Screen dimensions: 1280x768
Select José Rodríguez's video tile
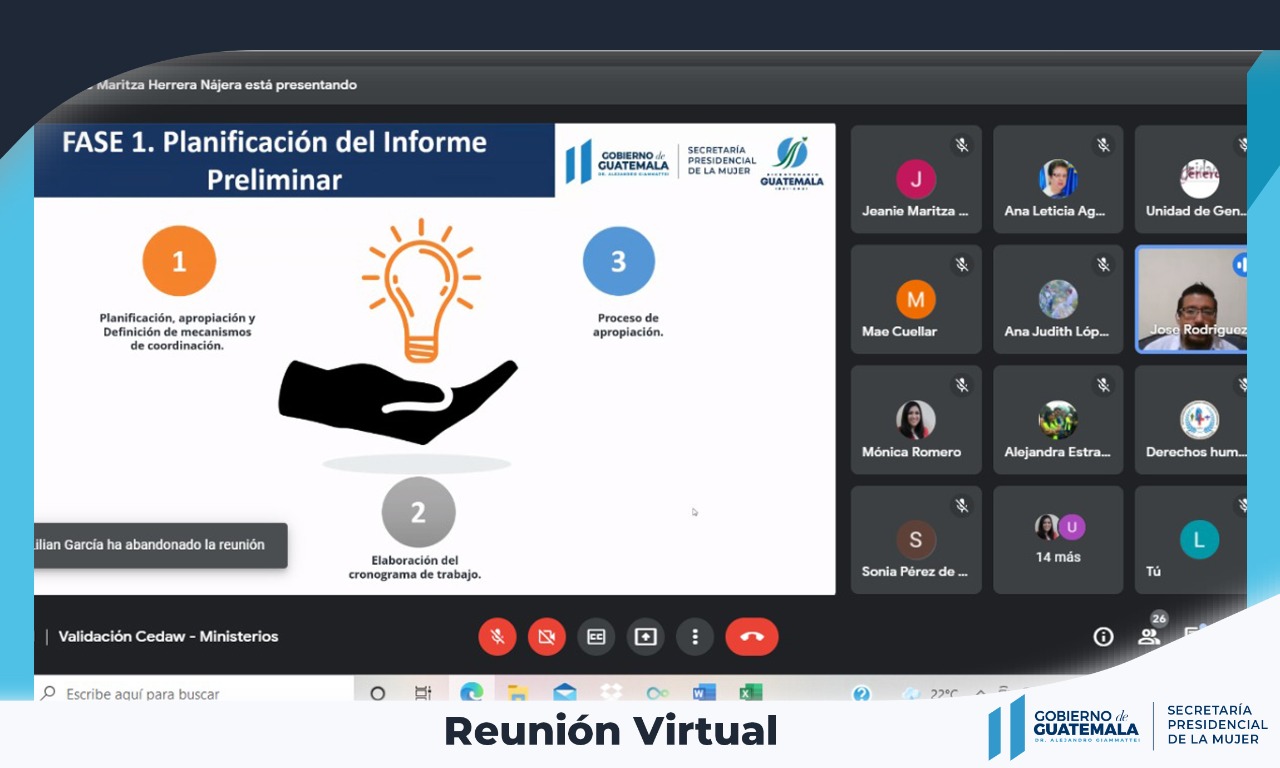pos(1191,299)
